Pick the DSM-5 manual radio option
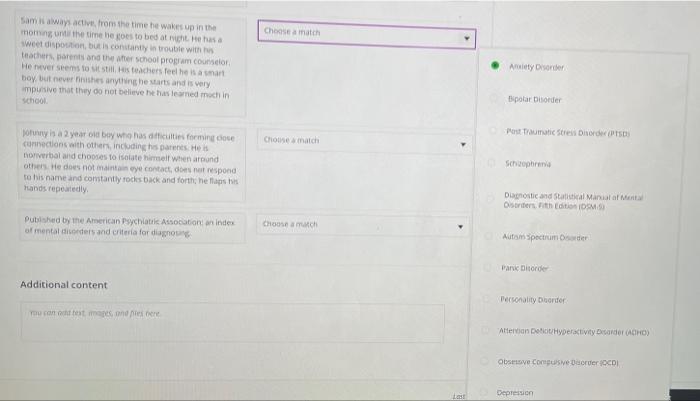Screen dimensions: 700x401 coord(490,198)
